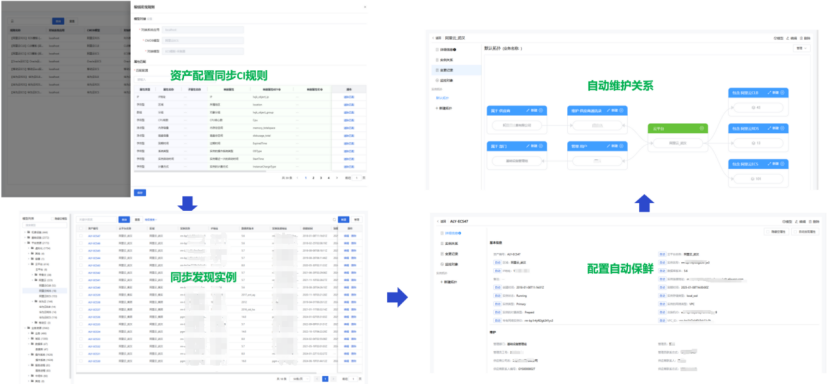
Task: Tick the checkbox on the ALY-EC545 row
Action: coord(81,250)
